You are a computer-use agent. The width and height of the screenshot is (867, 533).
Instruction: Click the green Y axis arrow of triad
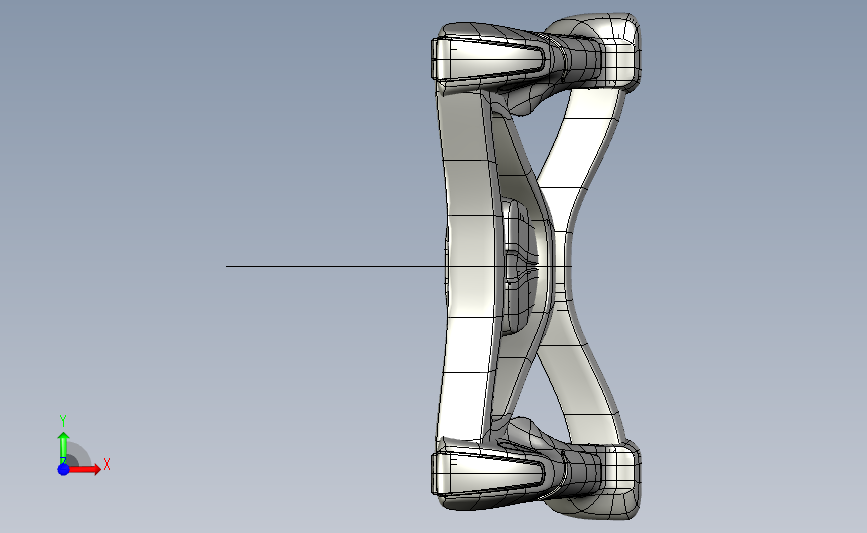(63, 448)
